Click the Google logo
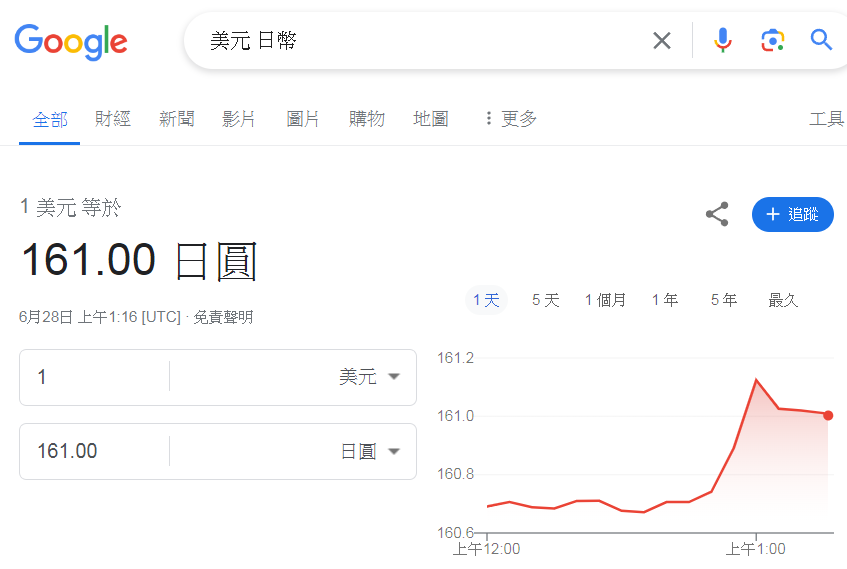The height and width of the screenshot is (569, 847). (x=70, y=41)
